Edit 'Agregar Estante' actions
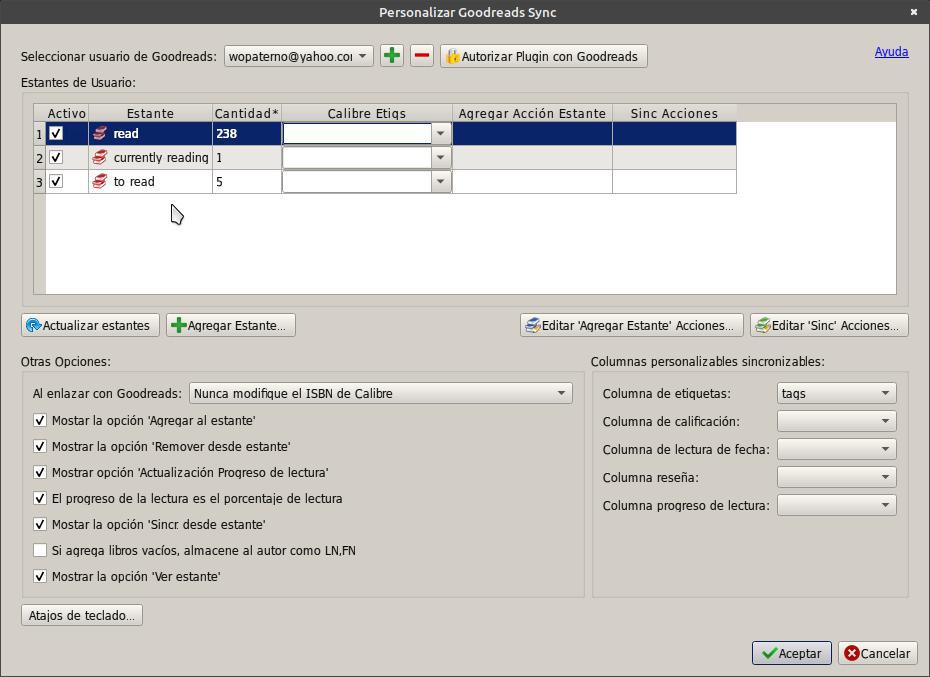Viewport: 930px width, 677px height. [632, 325]
